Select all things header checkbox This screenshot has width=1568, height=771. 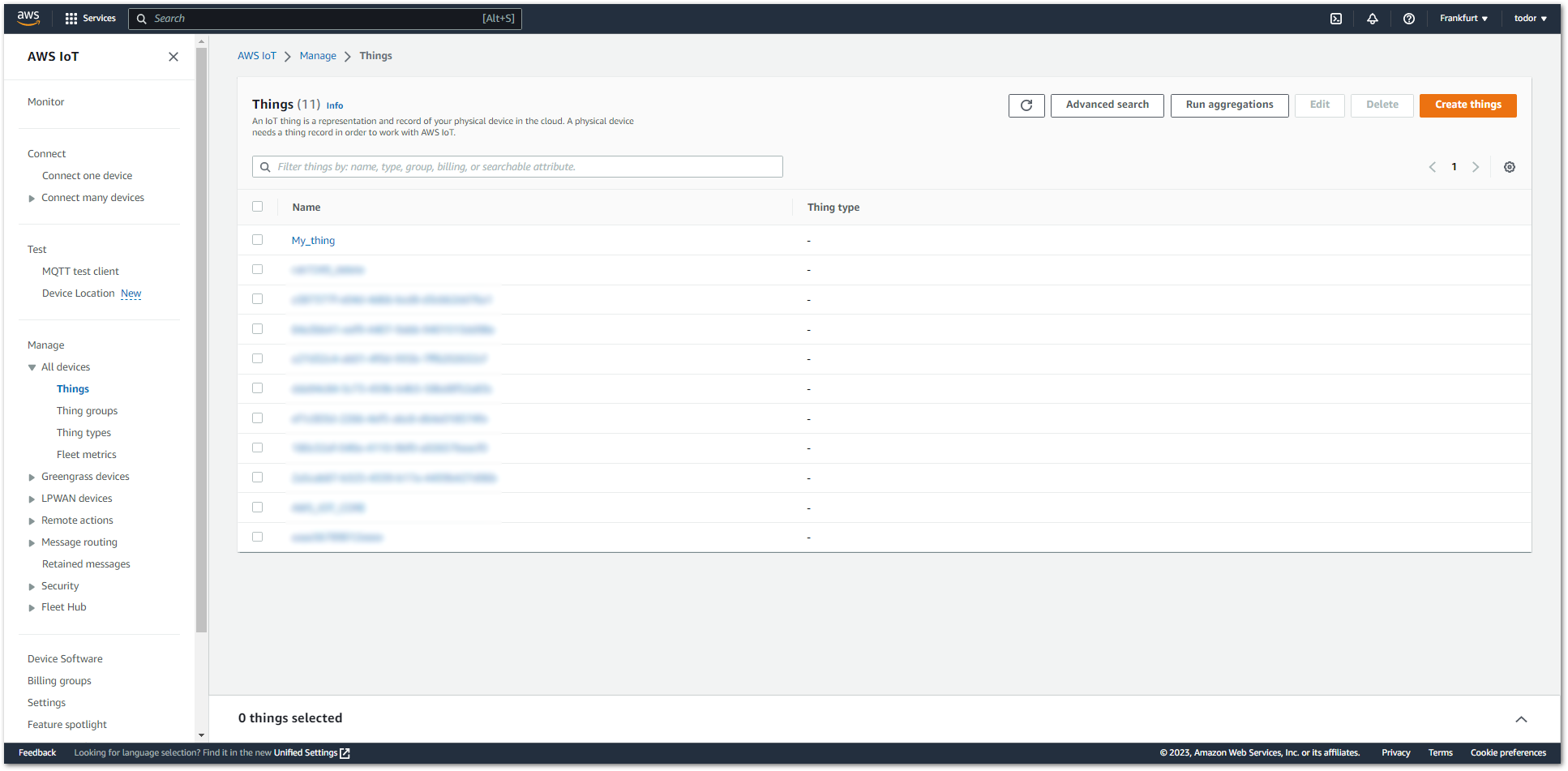click(258, 207)
